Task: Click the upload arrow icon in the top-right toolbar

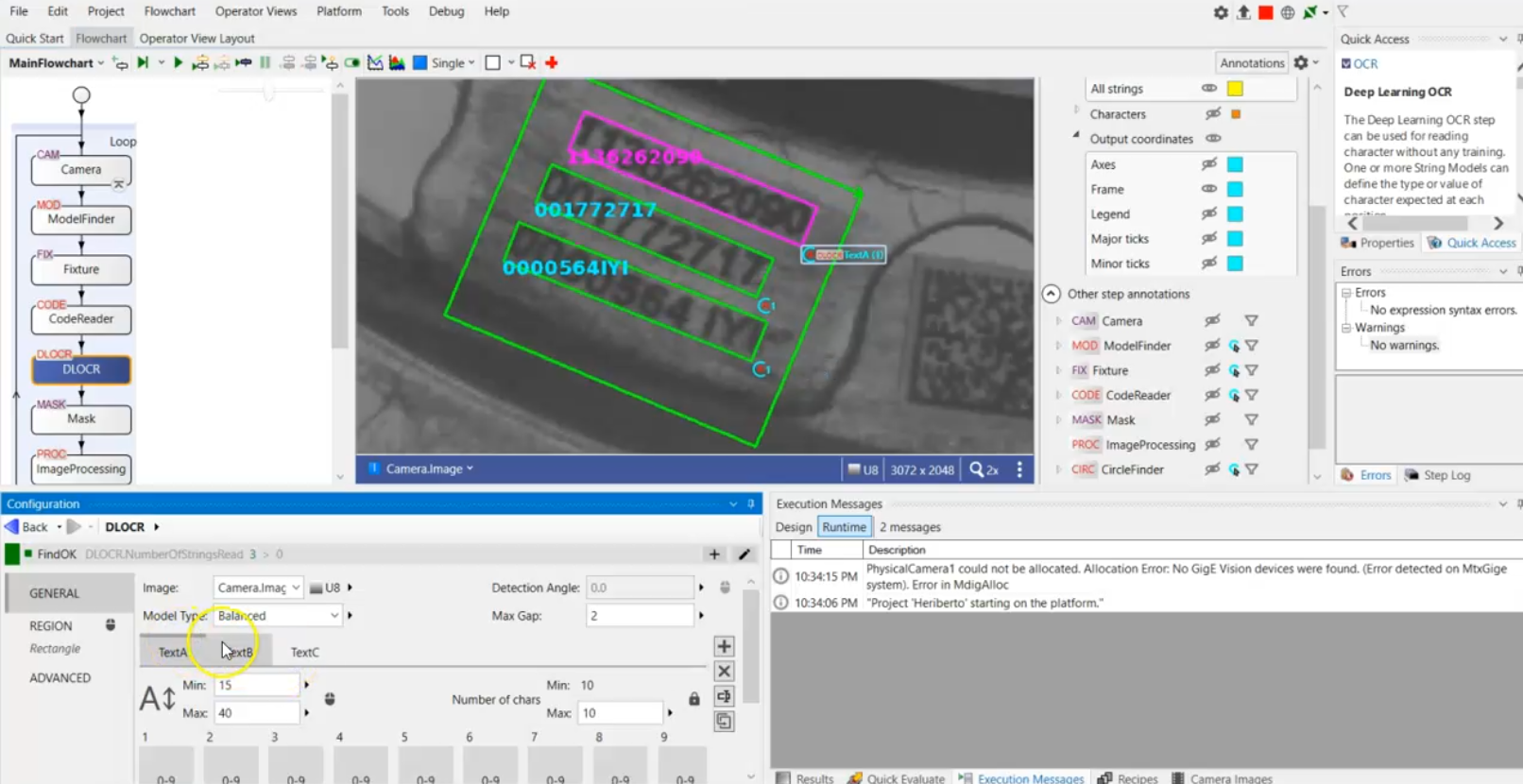Action: (x=1243, y=12)
